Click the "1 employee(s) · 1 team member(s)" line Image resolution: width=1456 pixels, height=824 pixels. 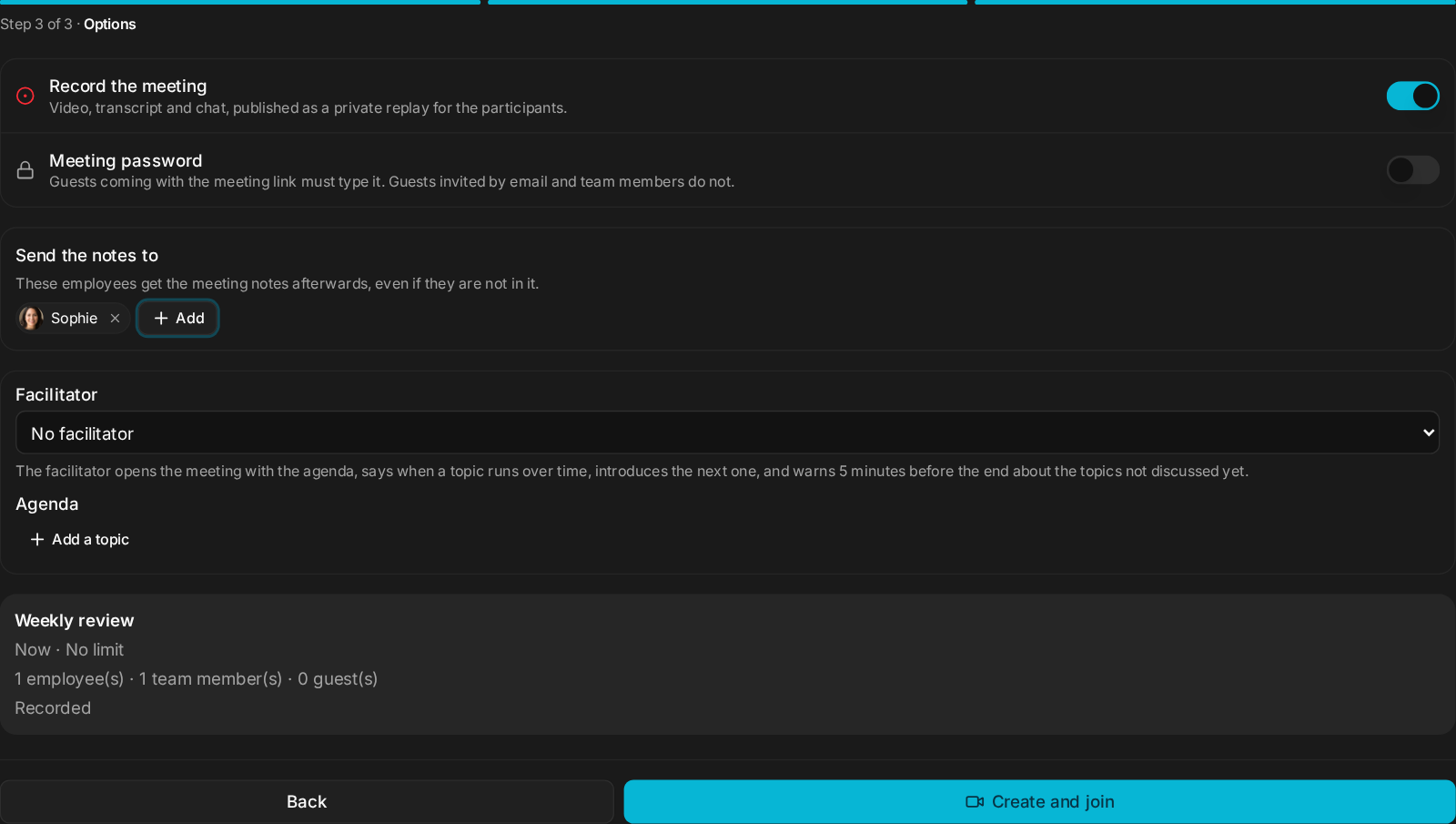point(196,678)
